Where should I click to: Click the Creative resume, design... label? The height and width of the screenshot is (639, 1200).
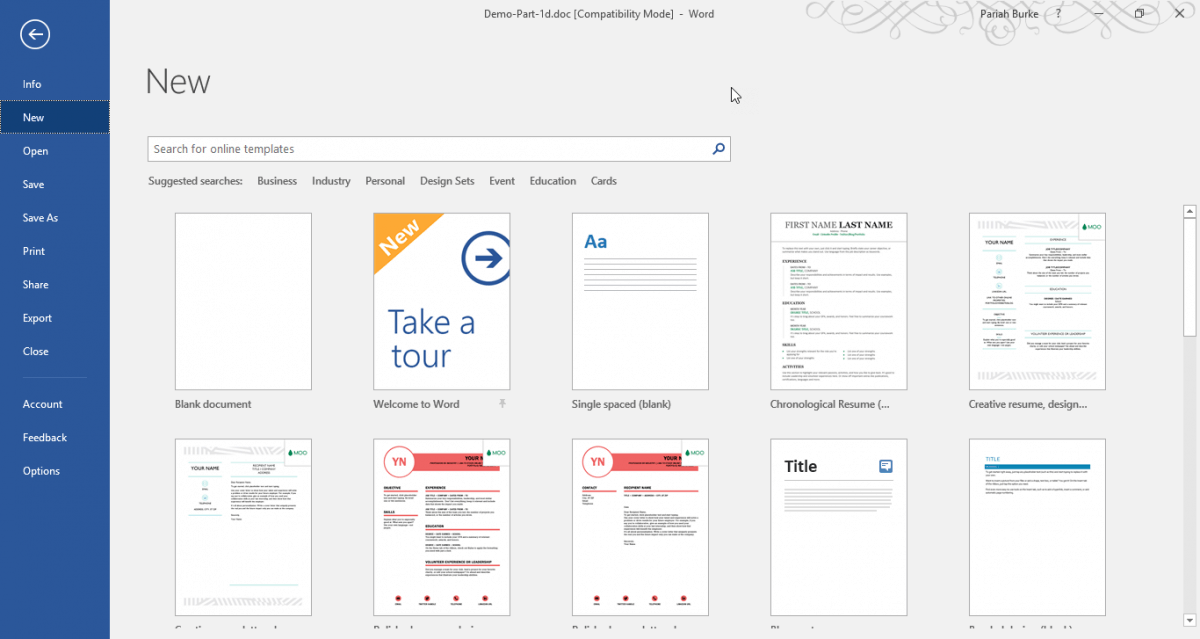pos(1028,404)
